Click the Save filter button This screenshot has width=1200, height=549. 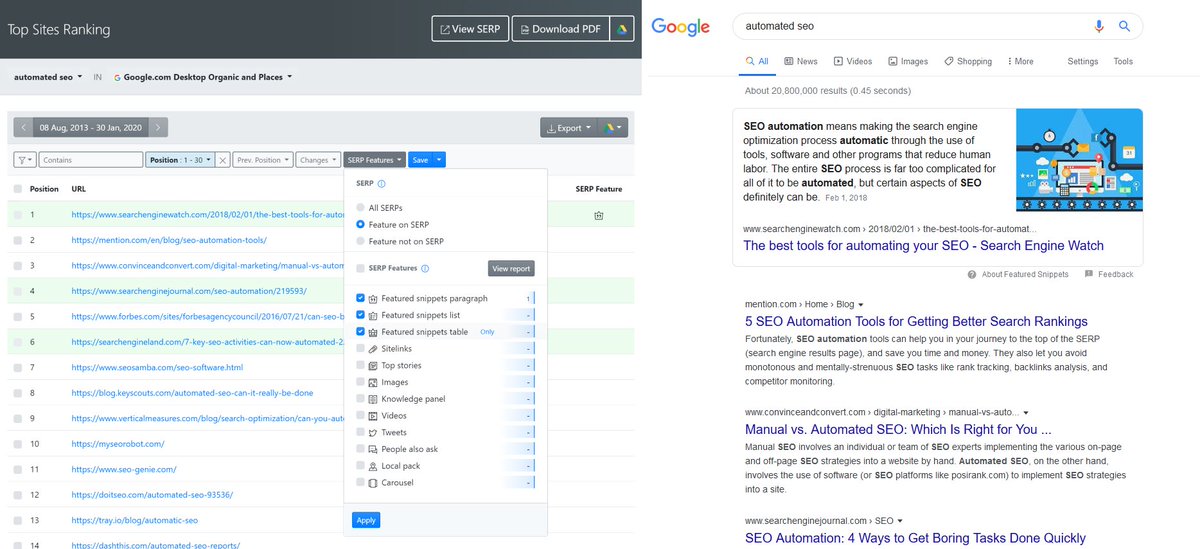[421, 160]
